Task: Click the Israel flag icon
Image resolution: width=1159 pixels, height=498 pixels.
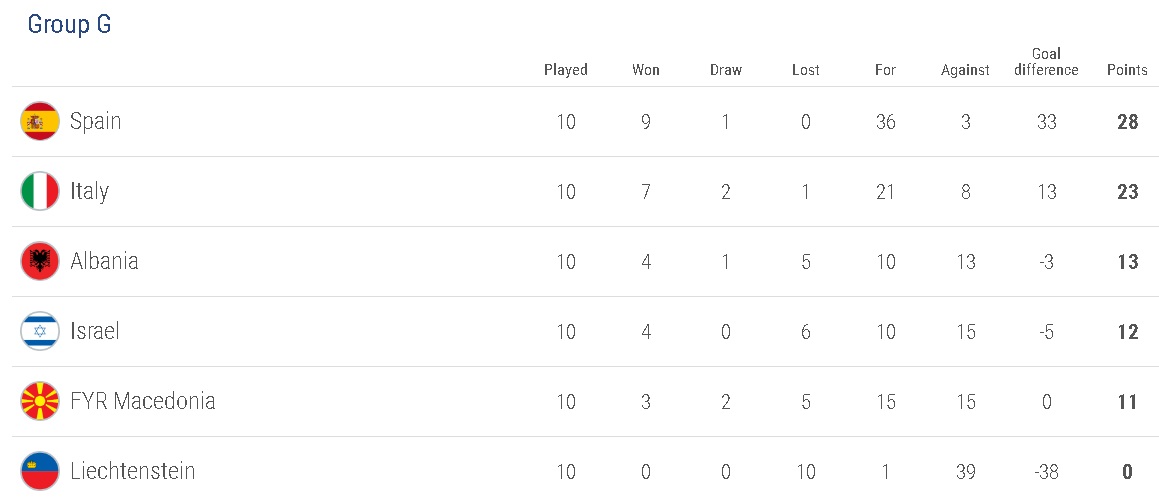Action: [x=40, y=332]
